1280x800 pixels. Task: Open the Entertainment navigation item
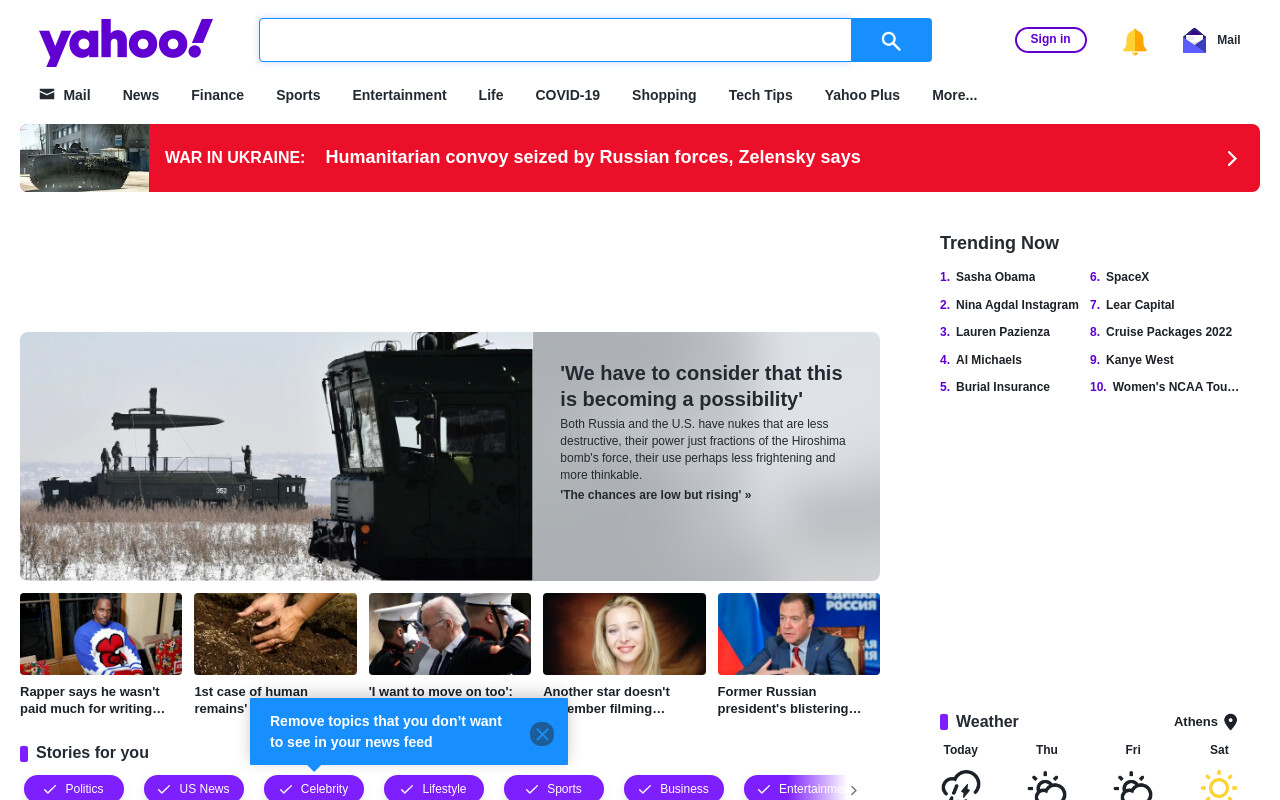(399, 95)
